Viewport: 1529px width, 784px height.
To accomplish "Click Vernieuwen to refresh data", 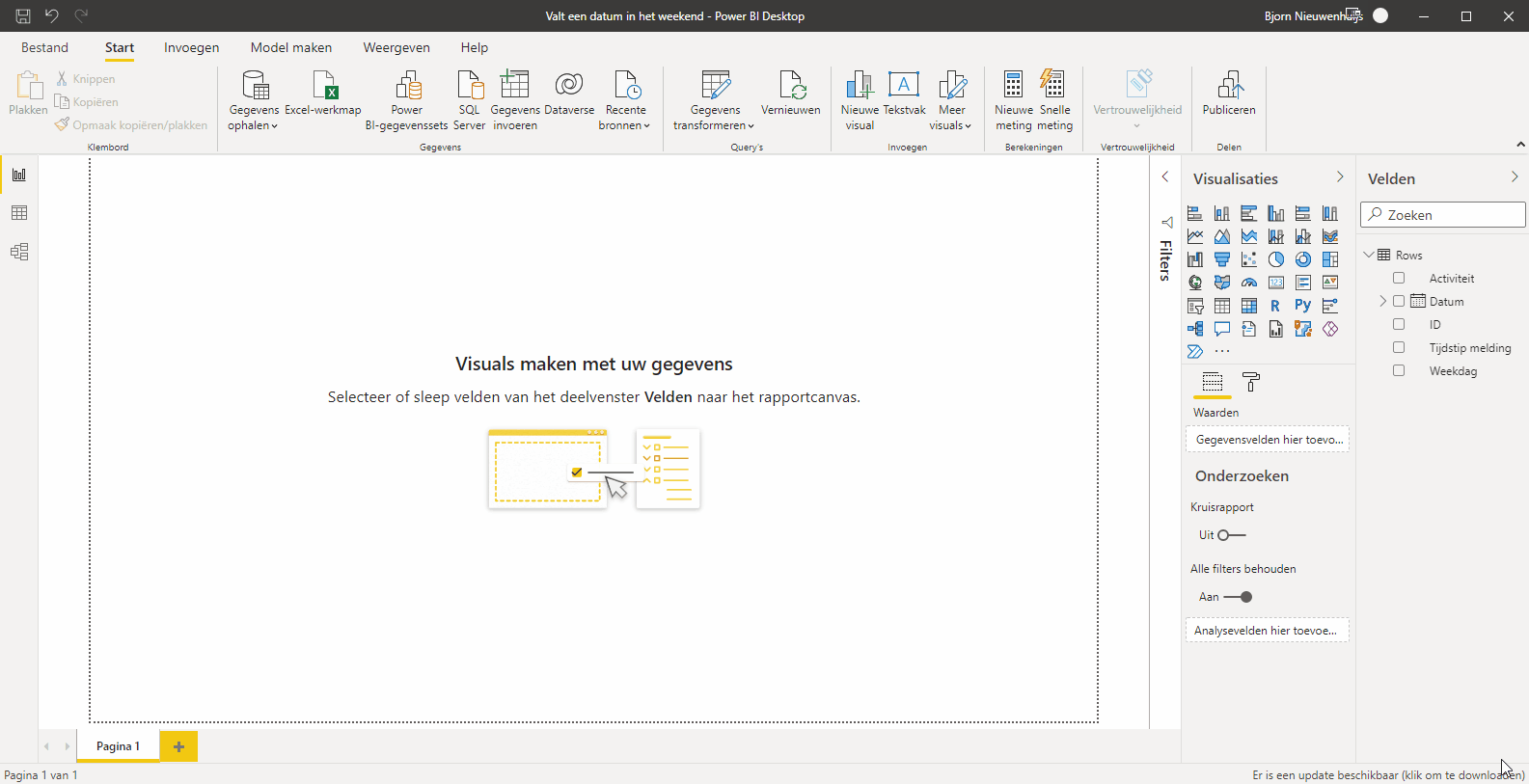I will (791, 95).
